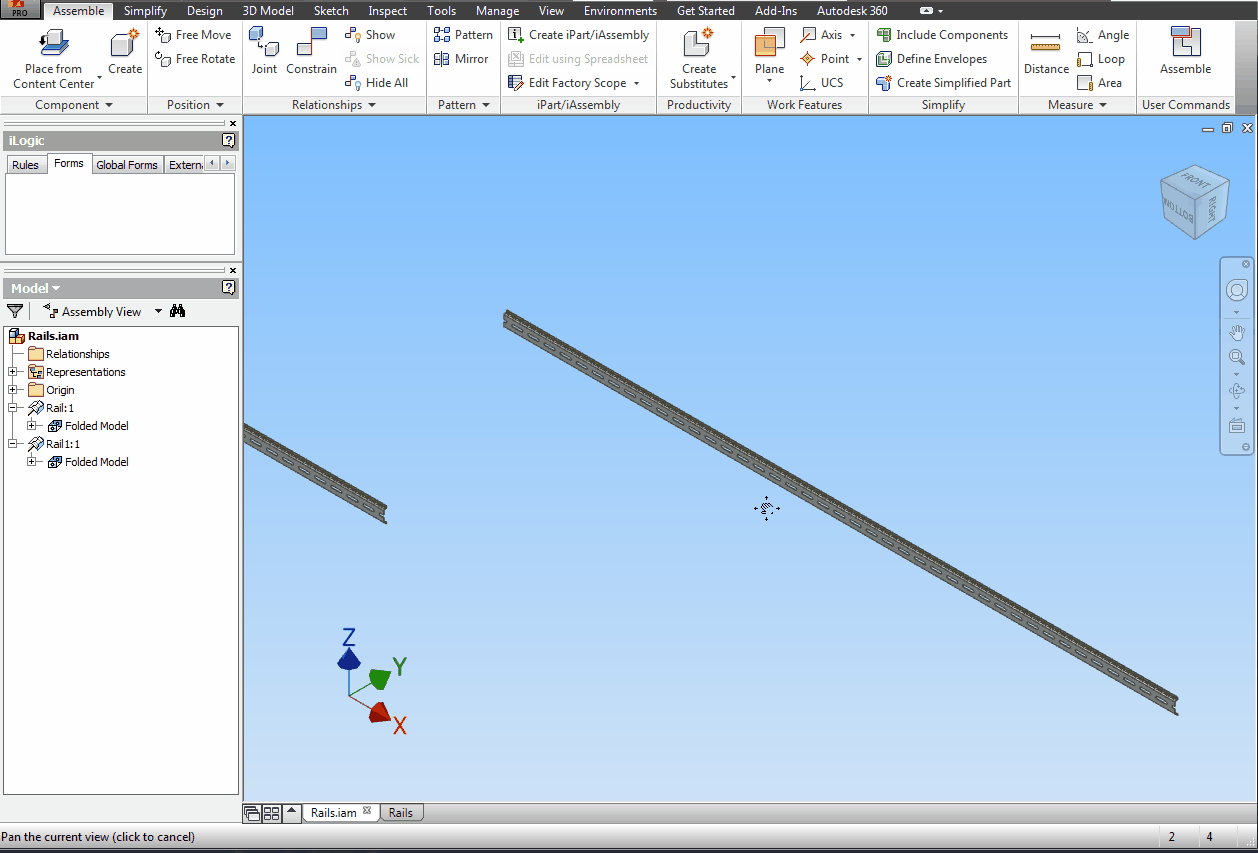1258x853 pixels.
Task: Expand Folded Model under Rail:1
Action: [x=32, y=425]
